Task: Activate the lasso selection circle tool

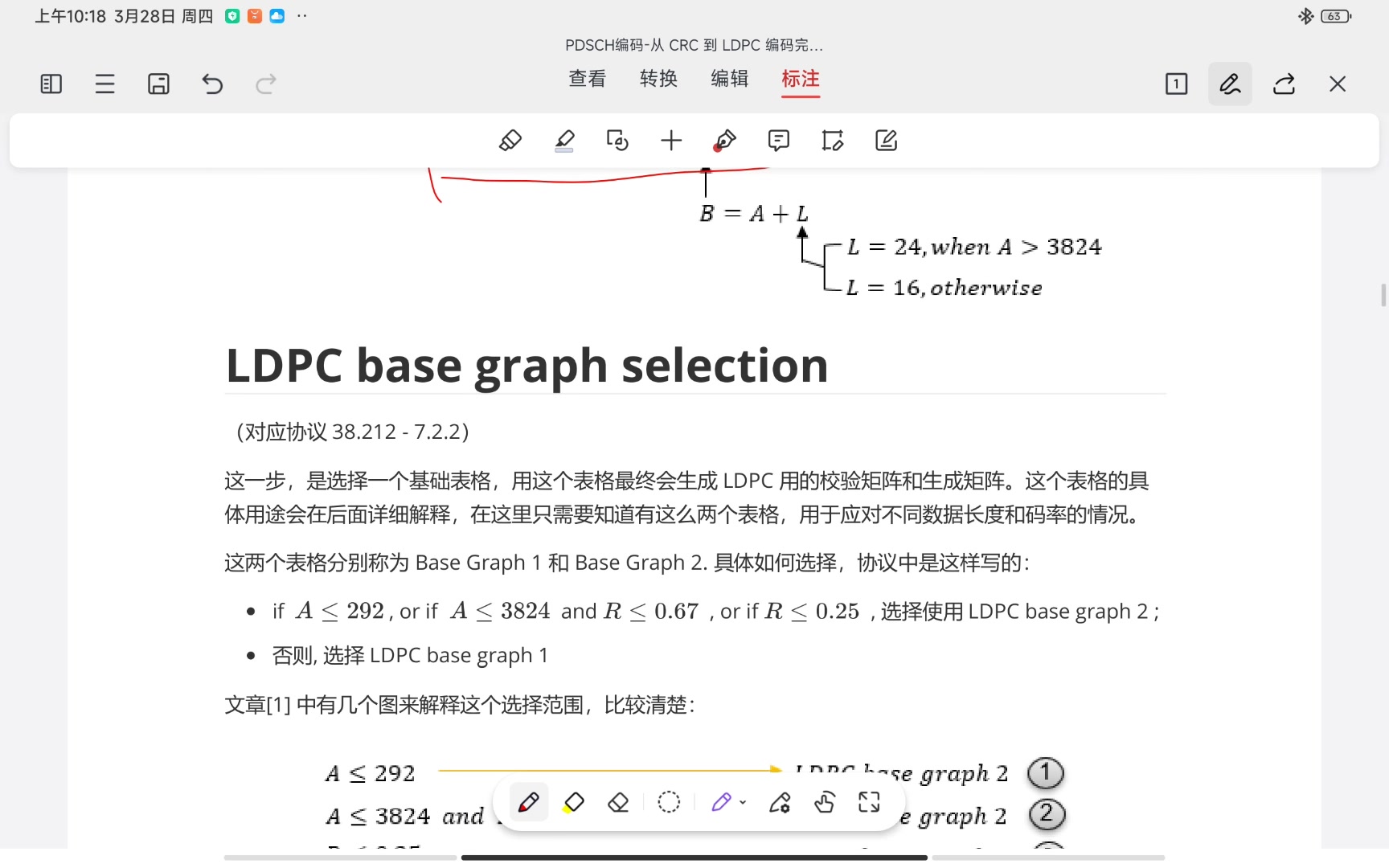Action: pyautogui.click(x=669, y=802)
